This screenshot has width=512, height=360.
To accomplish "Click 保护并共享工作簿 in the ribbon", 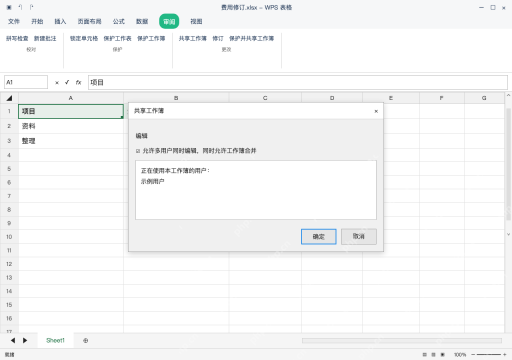I will [x=251, y=38].
